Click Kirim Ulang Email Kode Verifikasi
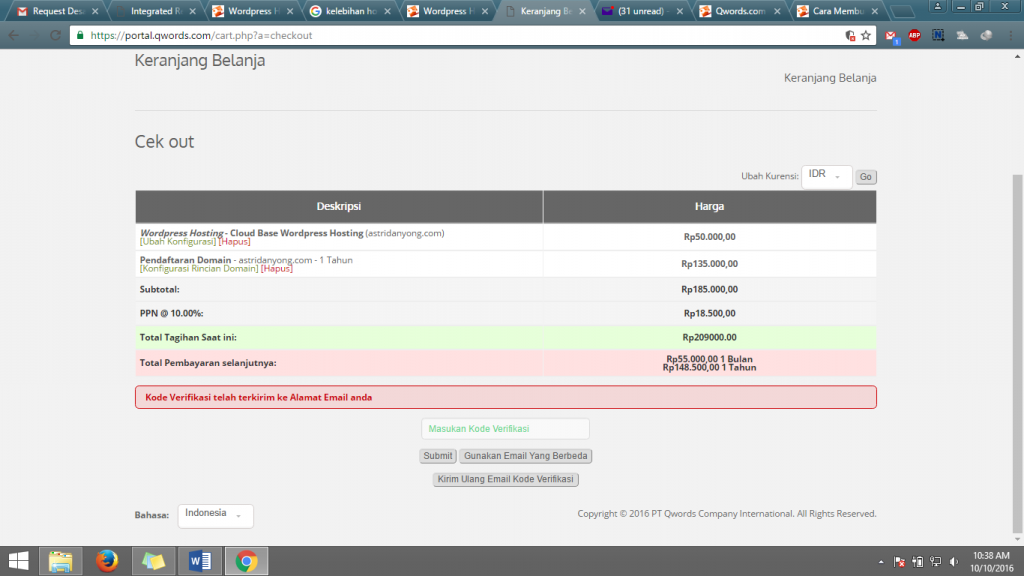Image resolution: width=1024 pixels, height=576 pixels. click(506, 480)
